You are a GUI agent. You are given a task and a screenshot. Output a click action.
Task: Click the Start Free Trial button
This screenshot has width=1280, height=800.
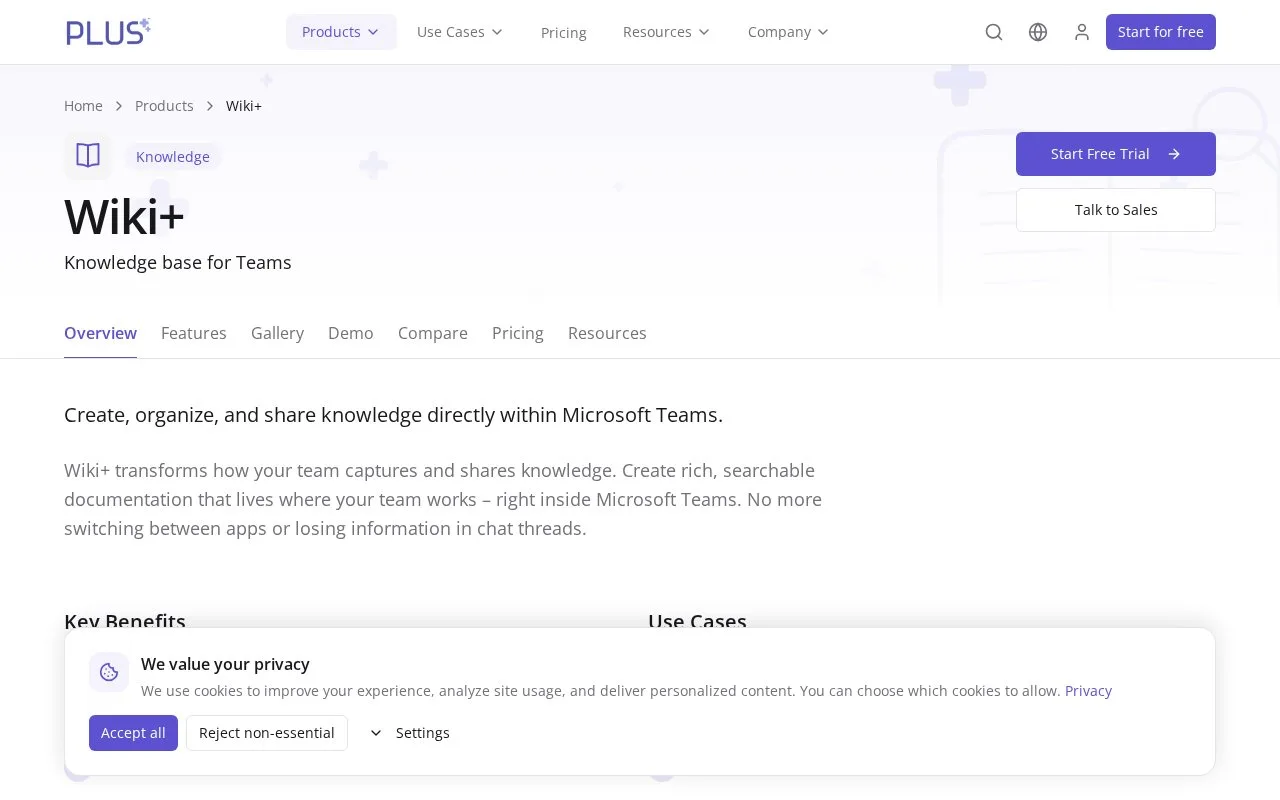pos(1116,154)
